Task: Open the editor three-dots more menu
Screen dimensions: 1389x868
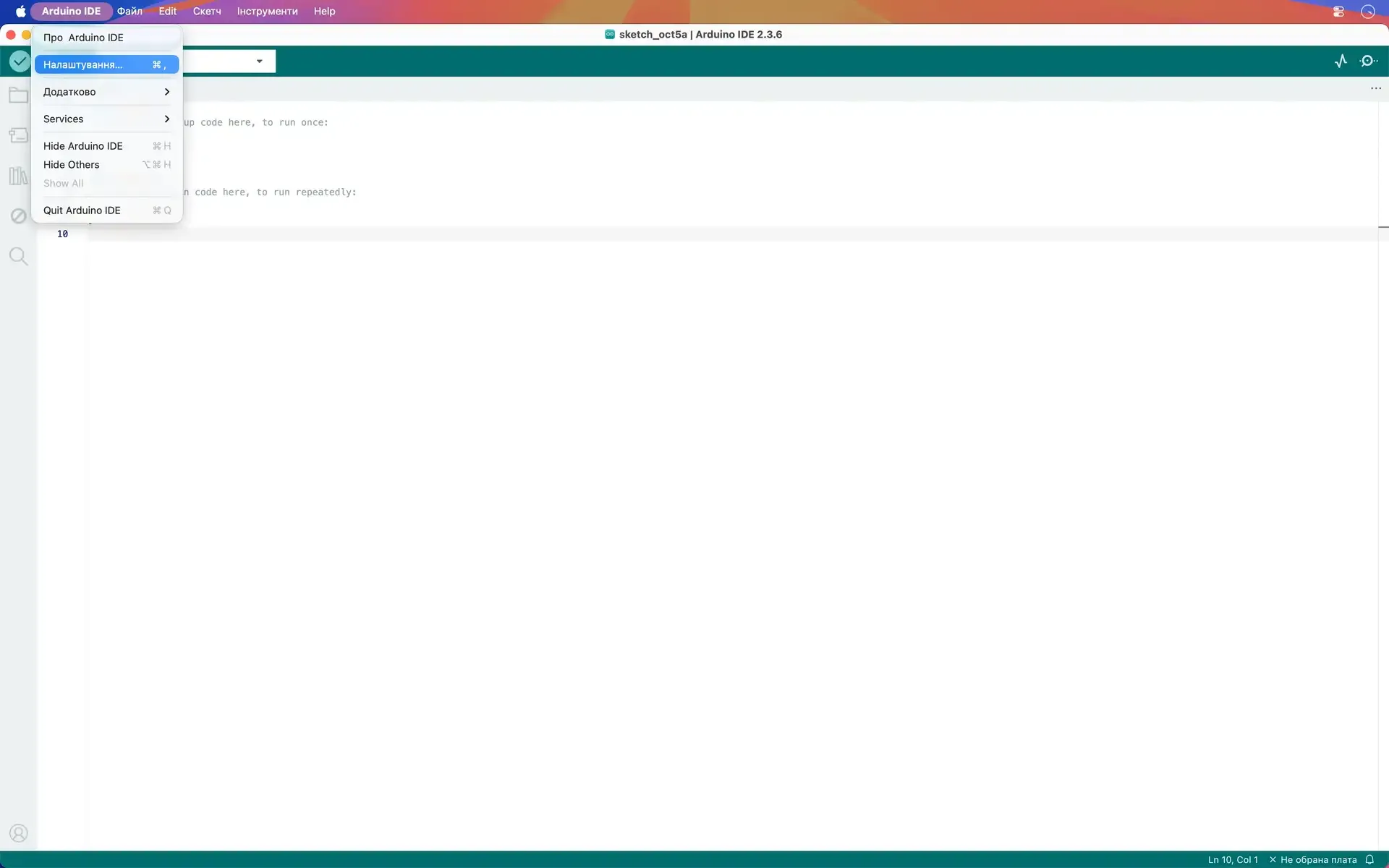Action: (x=1375, y=88)
